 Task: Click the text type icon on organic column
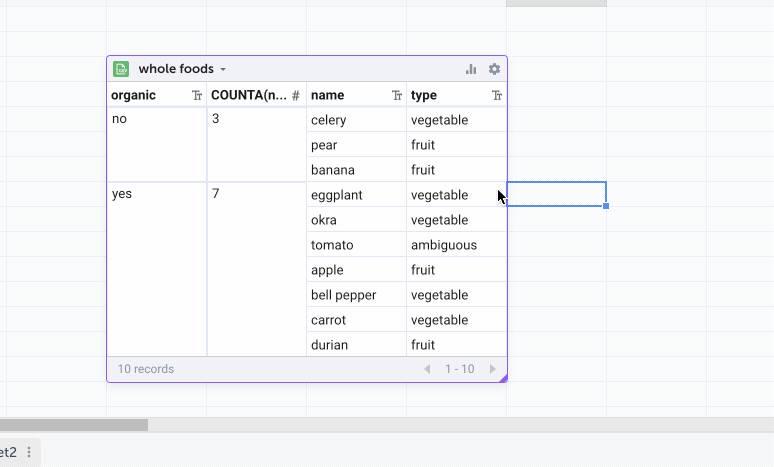click(x=197, y=95)
